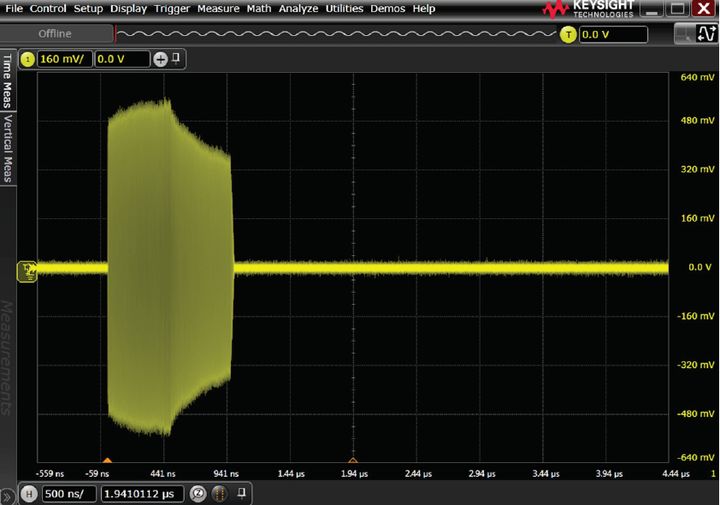The height and width of the screenshot is (505, 720).
Task: Click the grayed acquisition icon beside sweep icon
Action: 684,34
